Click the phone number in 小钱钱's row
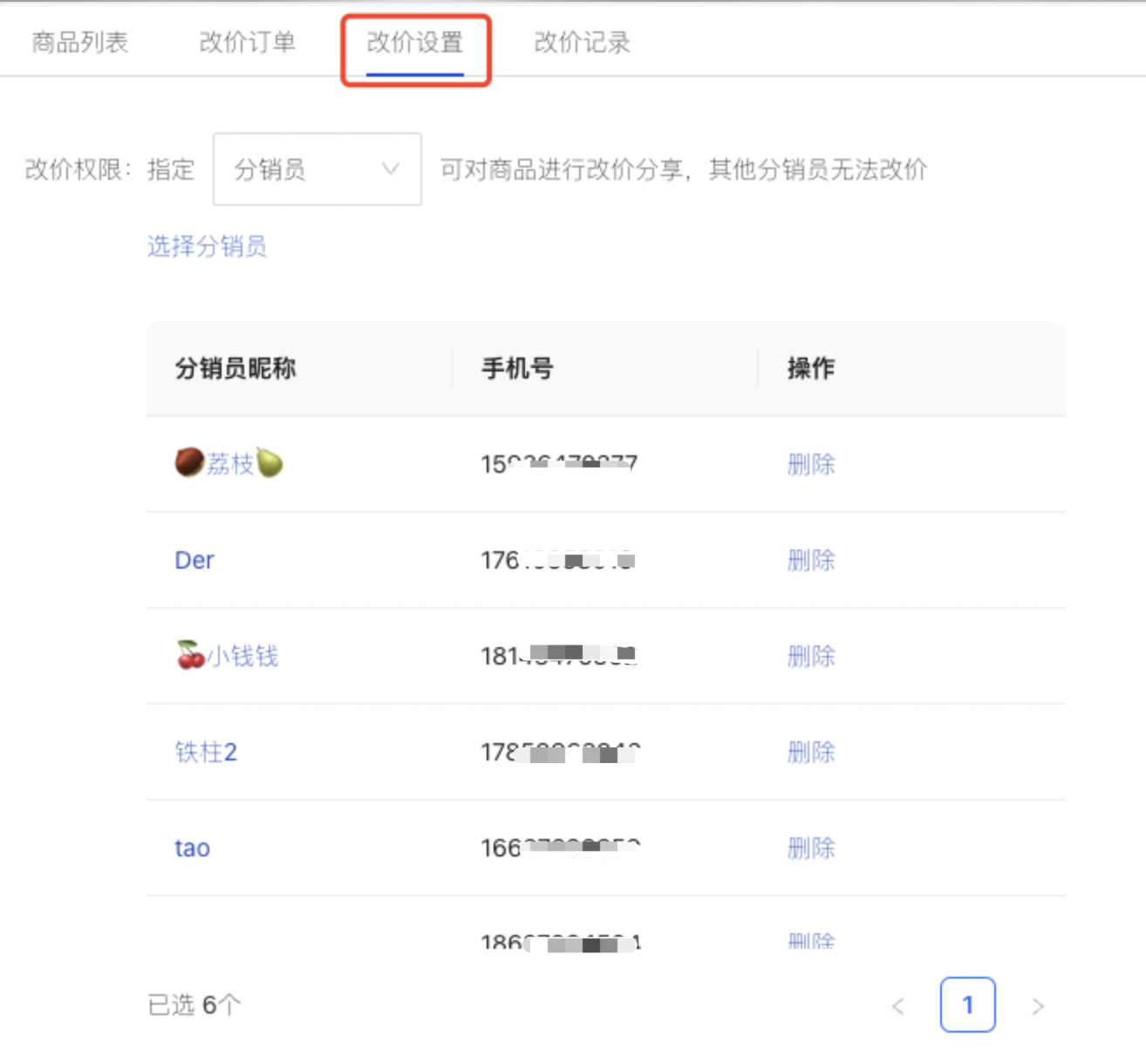Viewport: 1146px width, 1064px height. coord(558,655)
